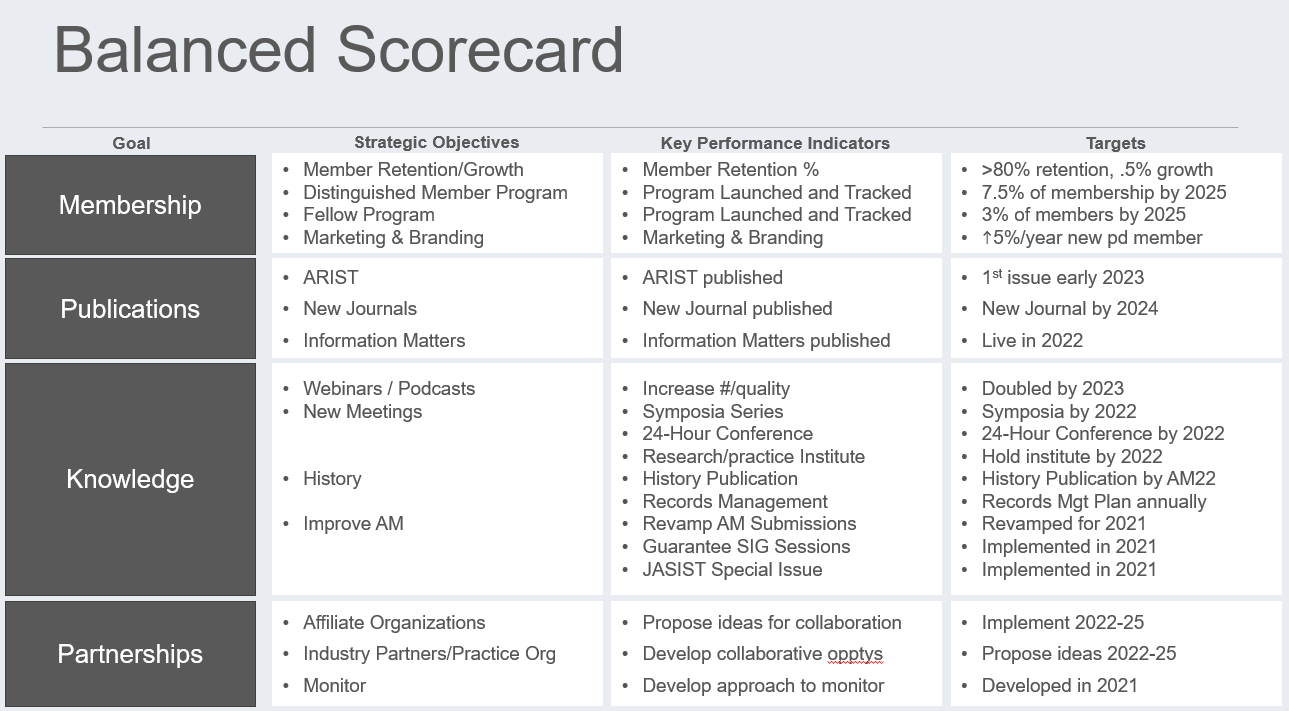This screenshot has height=711, width=1289.
Task: Click Developed in 2021 target text
Action: point(1059,685)
